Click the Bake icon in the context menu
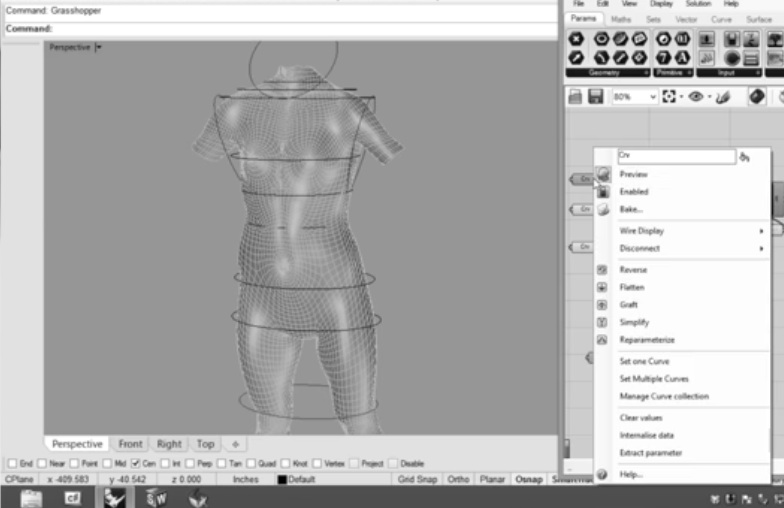The image size is (784, 508). [x=602, y=210]
